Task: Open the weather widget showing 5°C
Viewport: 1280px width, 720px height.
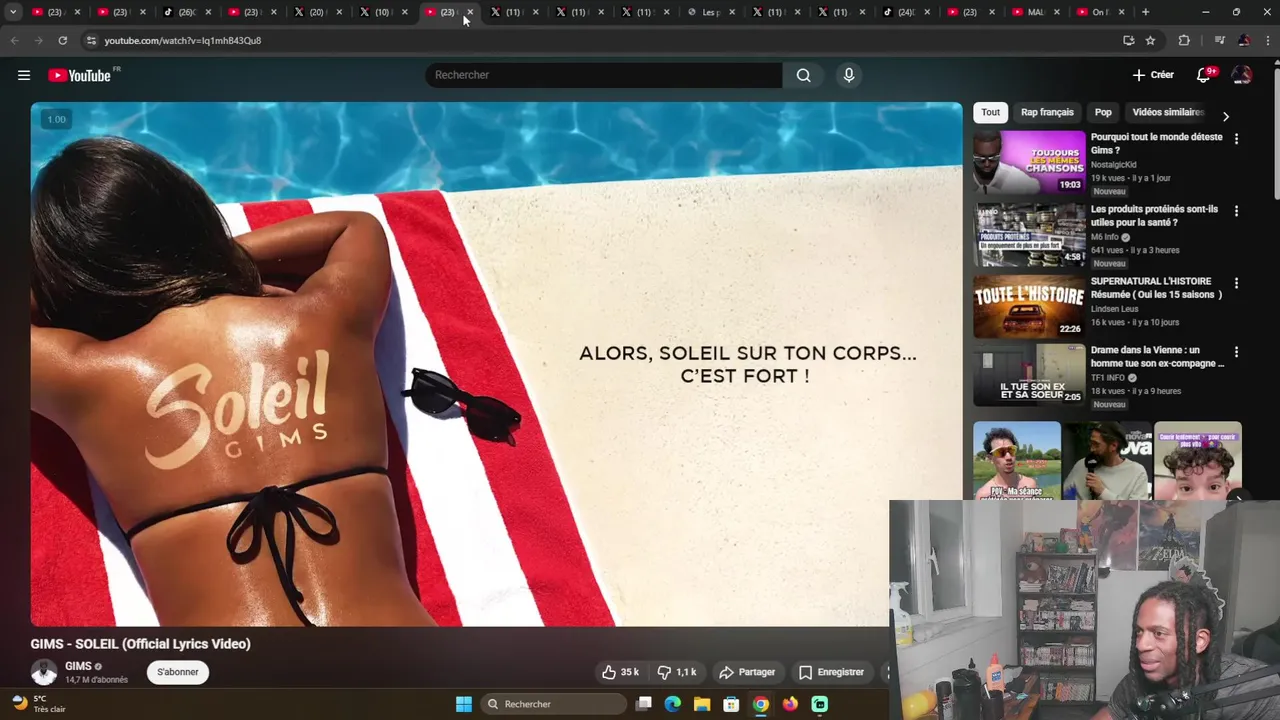Action: point(38,704)
